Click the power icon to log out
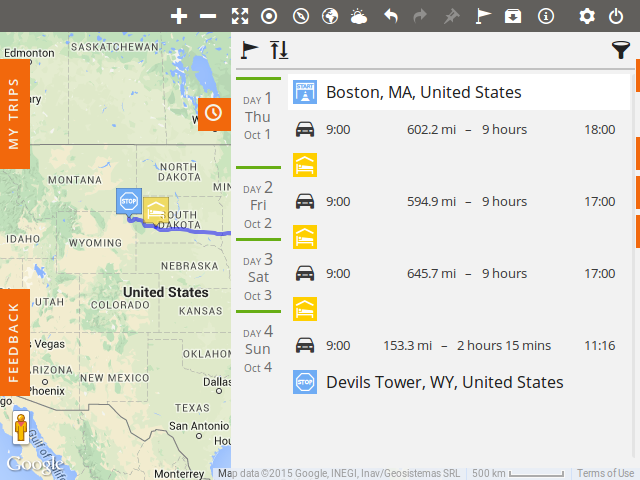The width and height of the screenshot is (640, 480). (x=616, y=16)
